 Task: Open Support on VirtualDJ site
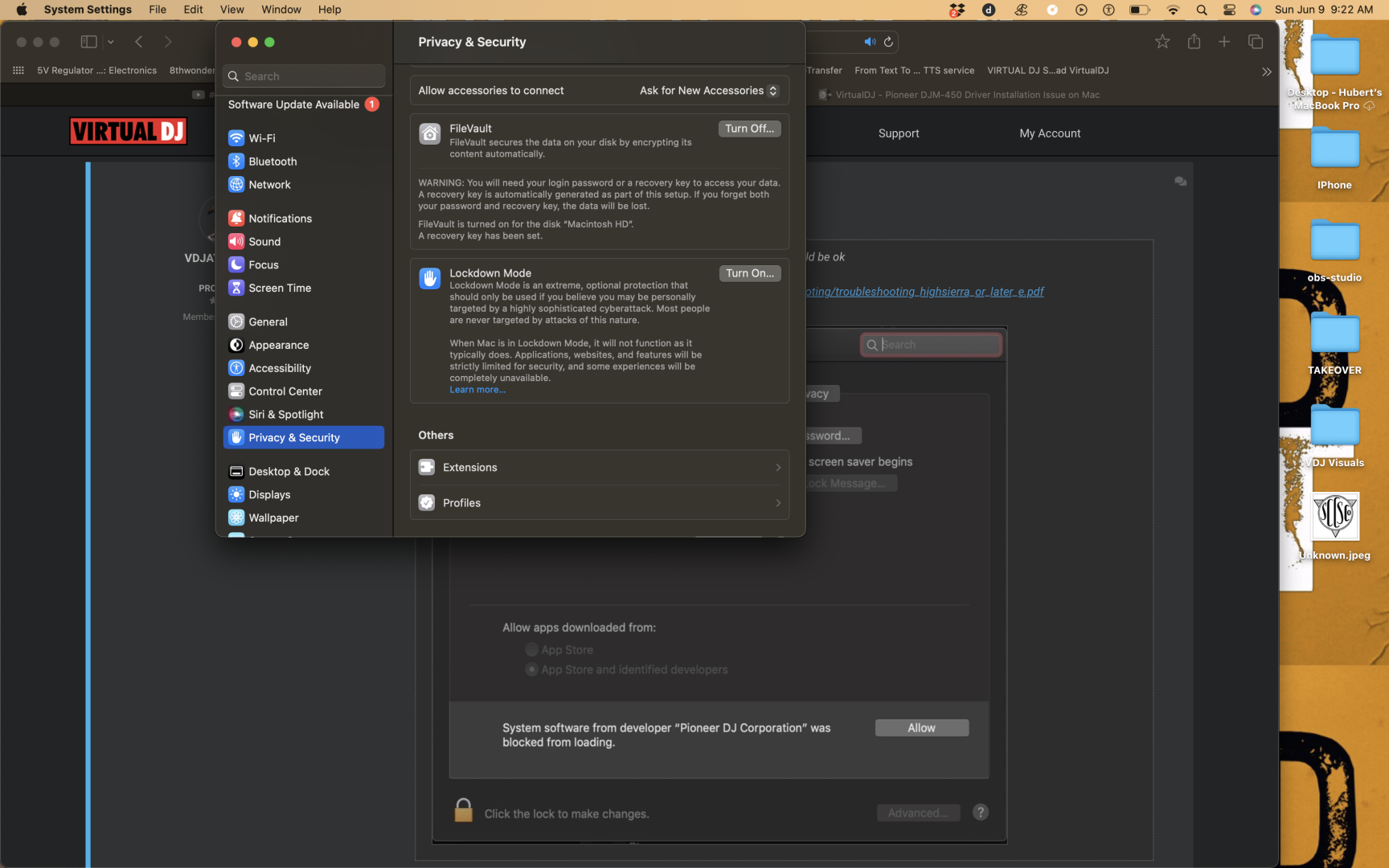coord(899,133)
